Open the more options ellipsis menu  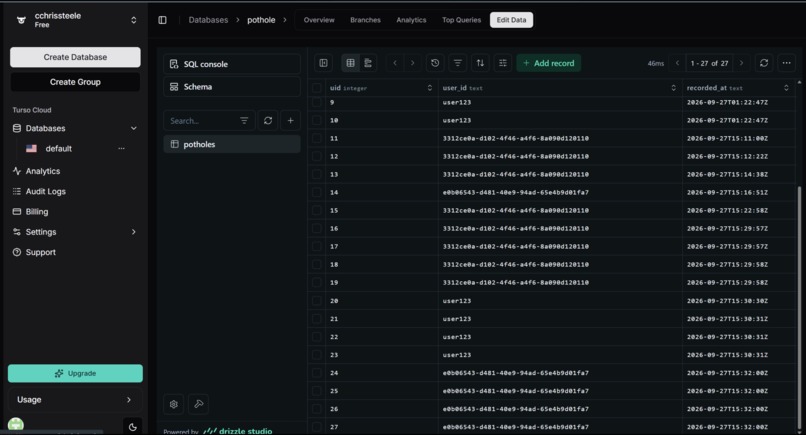tap(786, 63)
